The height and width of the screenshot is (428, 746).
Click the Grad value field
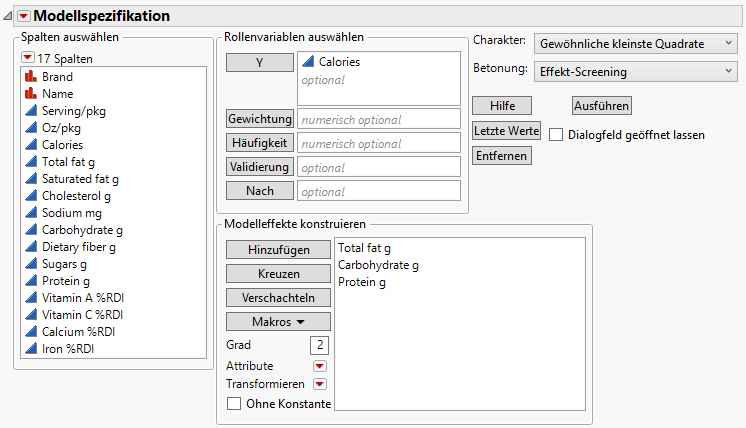pos(320,345)
